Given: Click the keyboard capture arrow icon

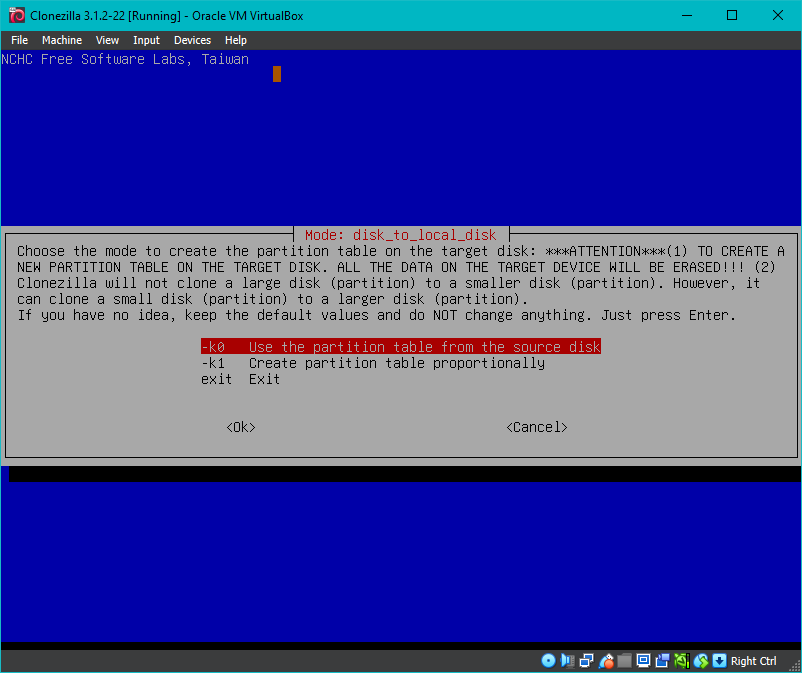Looking at the screenshot, I should (x=719, y=661).
